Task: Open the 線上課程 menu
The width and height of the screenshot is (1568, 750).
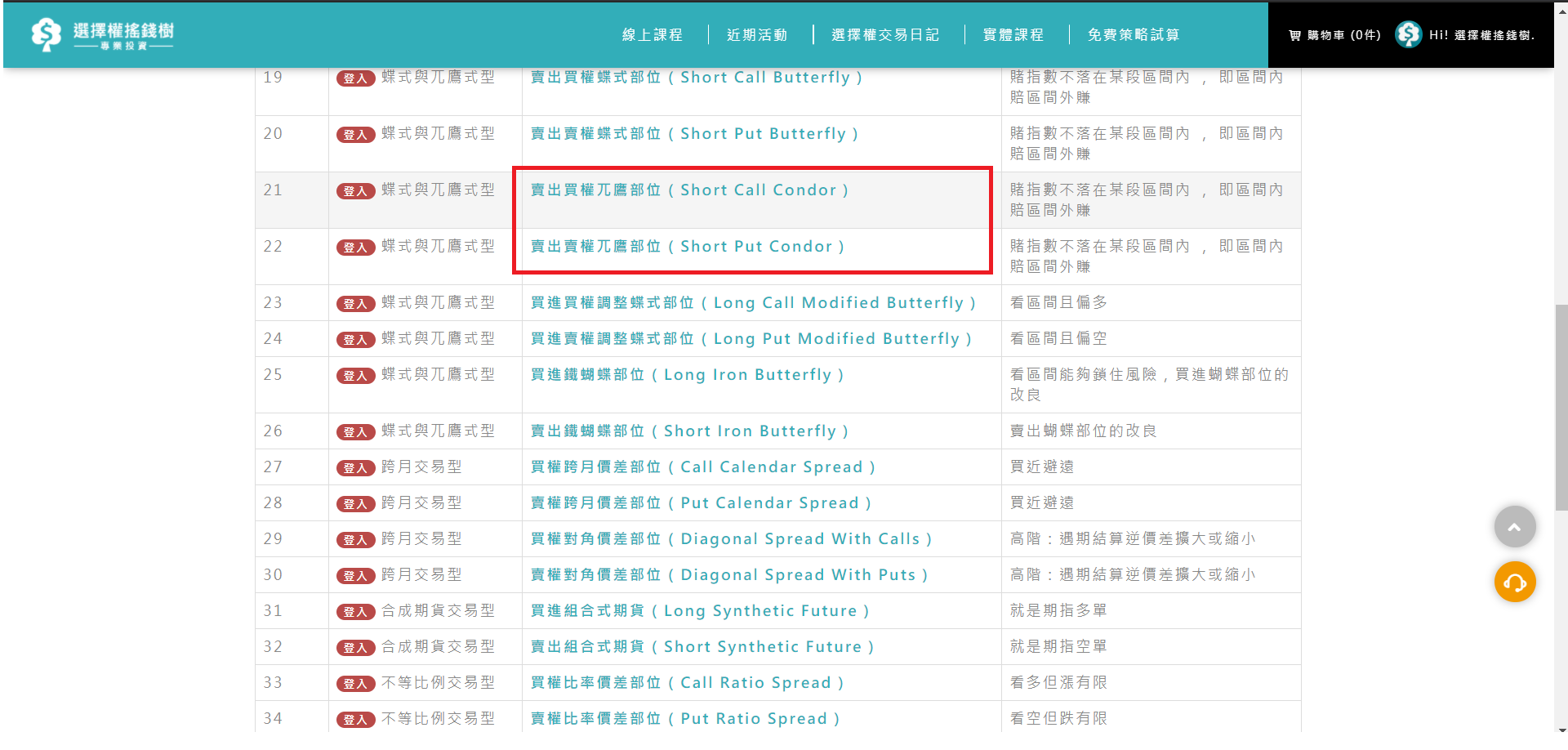Action: click(x=652, y=35)
